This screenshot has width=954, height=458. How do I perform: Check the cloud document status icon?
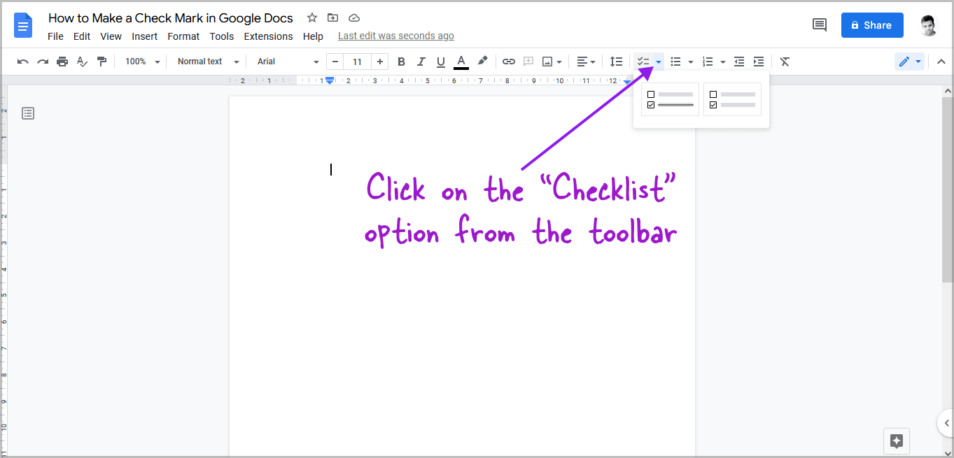353,18
